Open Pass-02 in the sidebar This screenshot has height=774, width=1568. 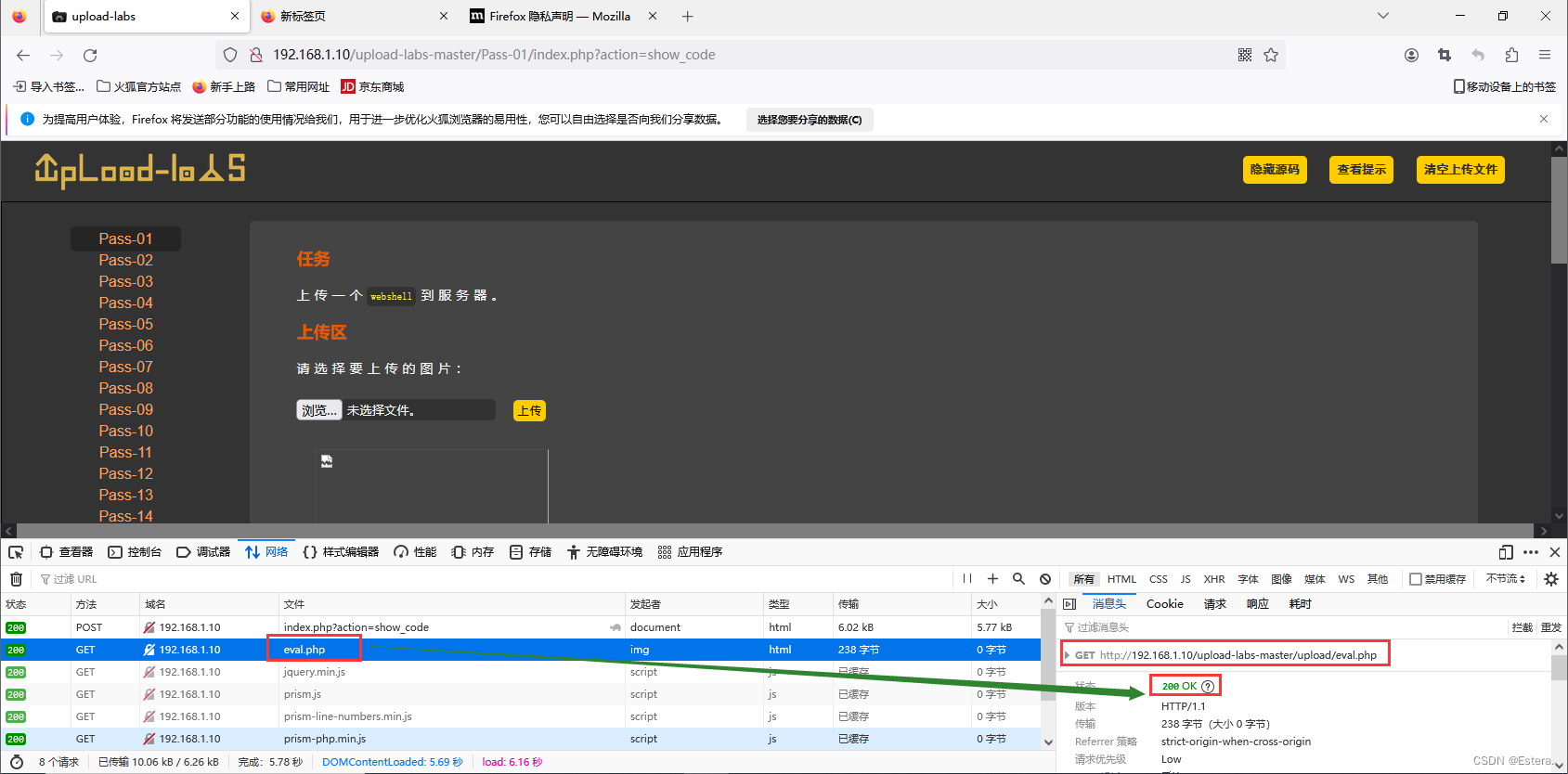(x=125, y=260)
